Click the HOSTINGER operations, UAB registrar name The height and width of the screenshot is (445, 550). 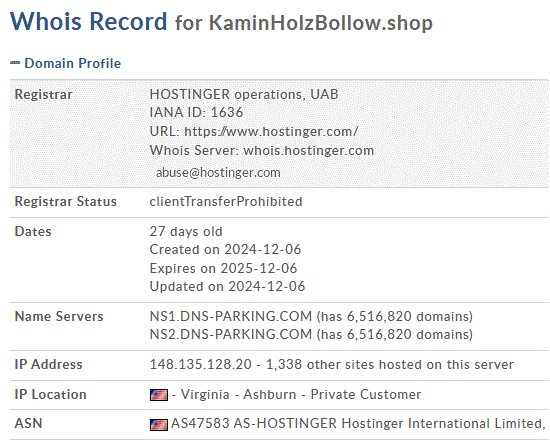point(244,94)
